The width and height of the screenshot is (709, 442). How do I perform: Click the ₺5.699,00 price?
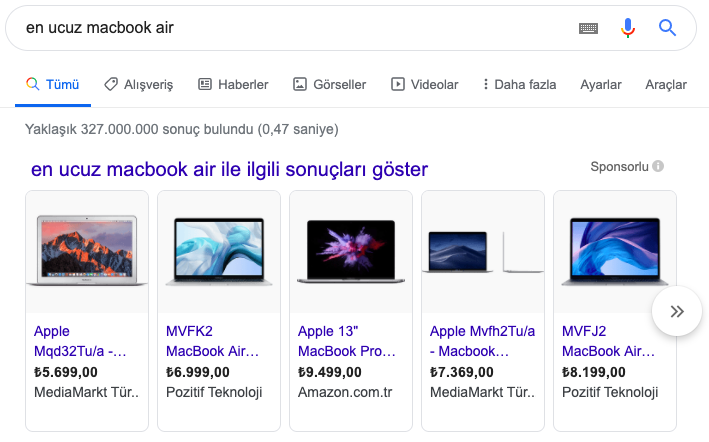(66, 372)
